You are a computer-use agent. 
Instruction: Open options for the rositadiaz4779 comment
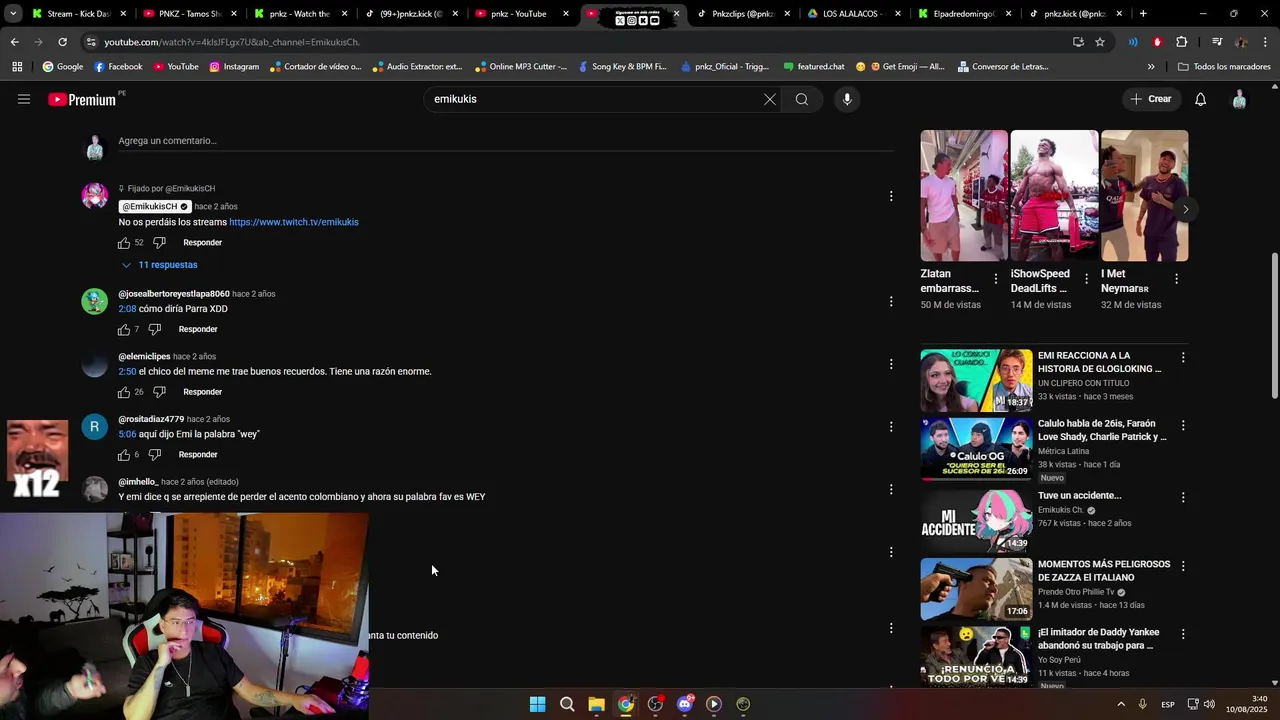click(891, 427)
